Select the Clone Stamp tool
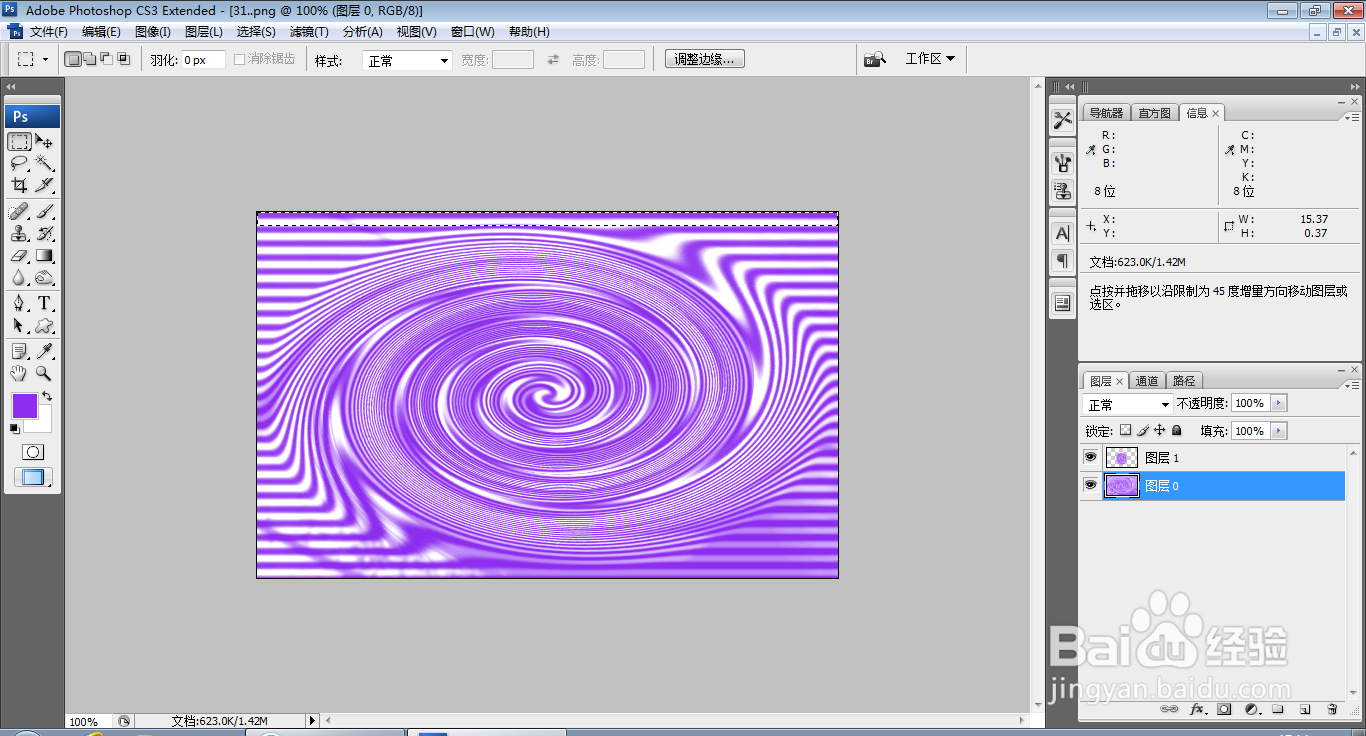This screenshot has height=736, width=1366. pyautogui.click(x=20, y=234)
